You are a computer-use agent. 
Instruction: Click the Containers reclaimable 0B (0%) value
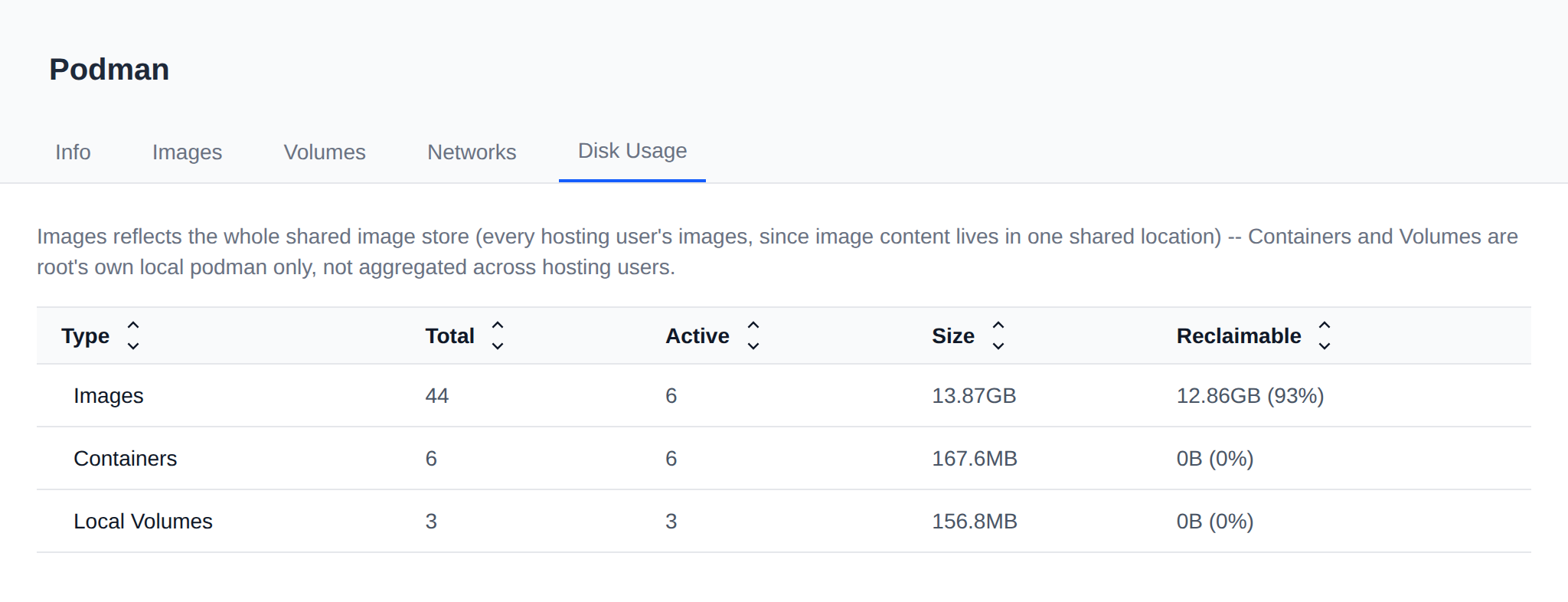click(x=1215, y=459)
